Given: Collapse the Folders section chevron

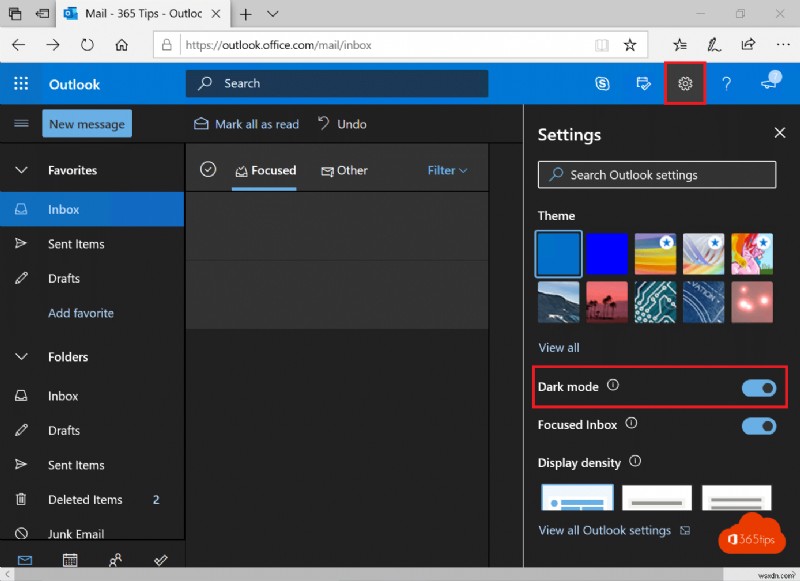Looking at the screenshot, I should coord(21,357).
